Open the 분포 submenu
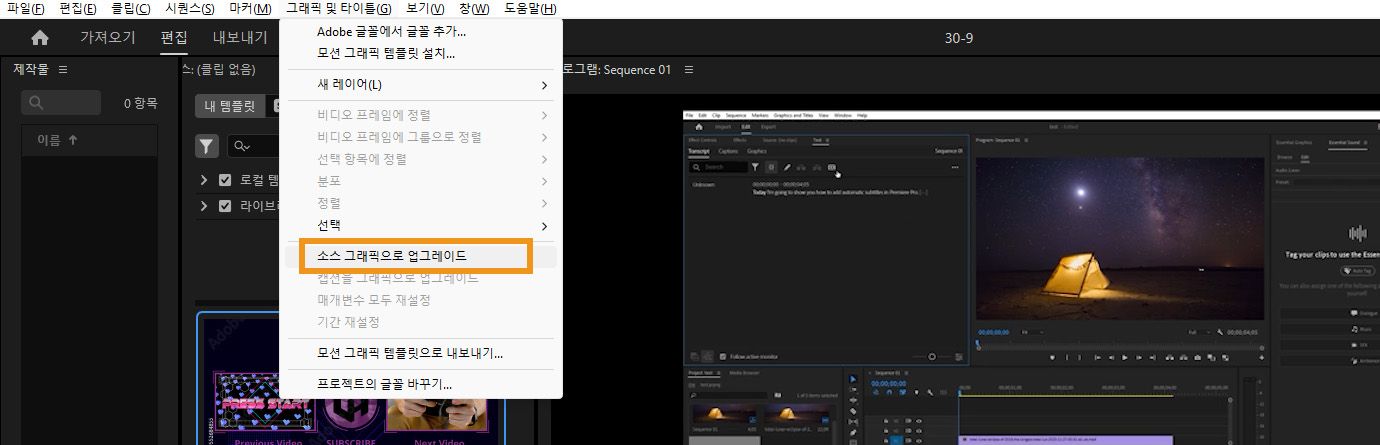Image resolution: width=1380 pixels, height=445 pixels. (420, 181)
